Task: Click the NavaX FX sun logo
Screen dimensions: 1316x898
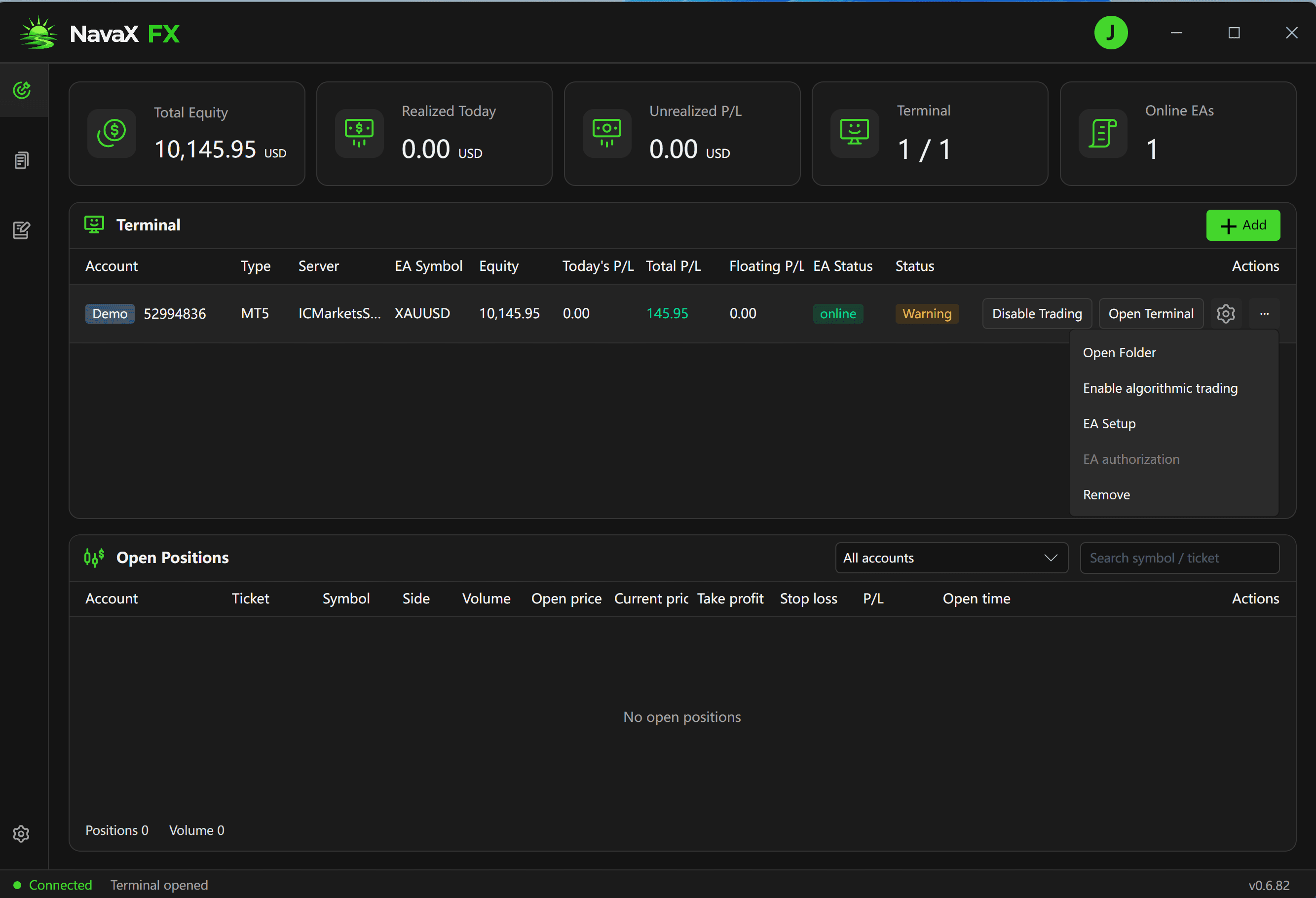Action: coord(38,33)
